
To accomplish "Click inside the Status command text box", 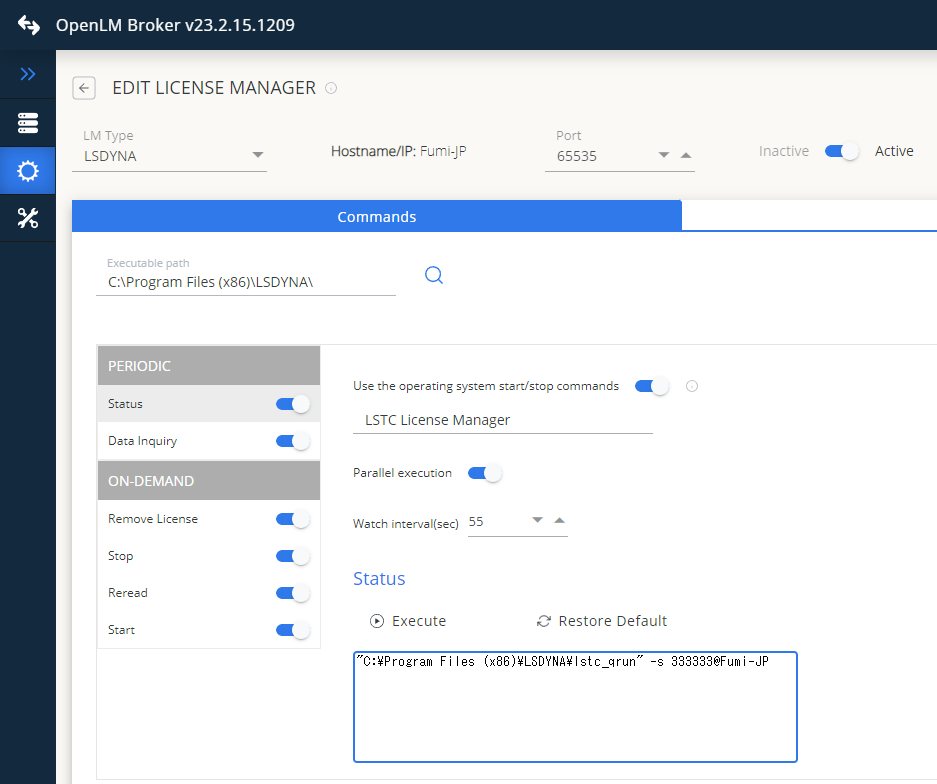I will point(575,705).
